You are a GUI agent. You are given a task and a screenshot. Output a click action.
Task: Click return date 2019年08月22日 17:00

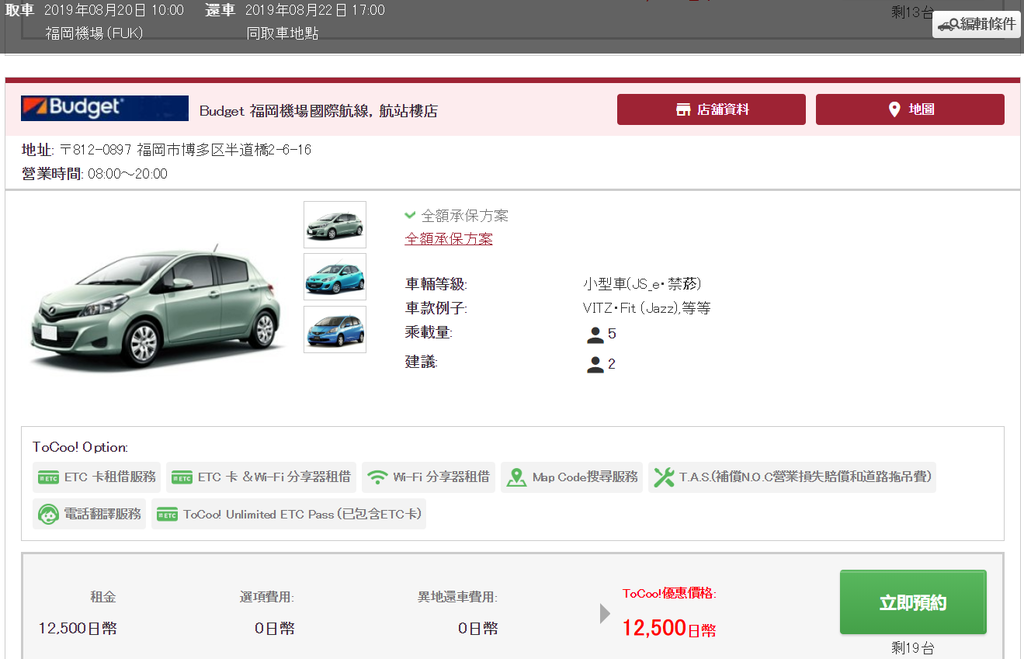(x=315, y=10)
